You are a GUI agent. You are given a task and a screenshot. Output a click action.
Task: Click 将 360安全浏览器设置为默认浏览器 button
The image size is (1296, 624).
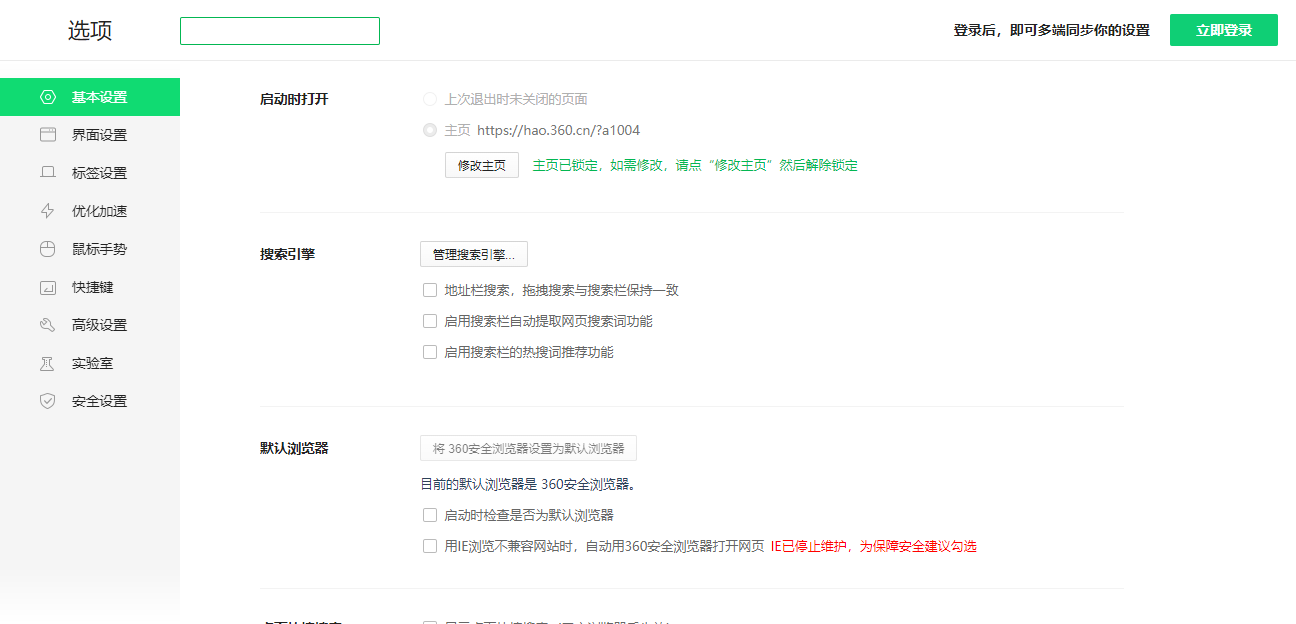[528, 448]
